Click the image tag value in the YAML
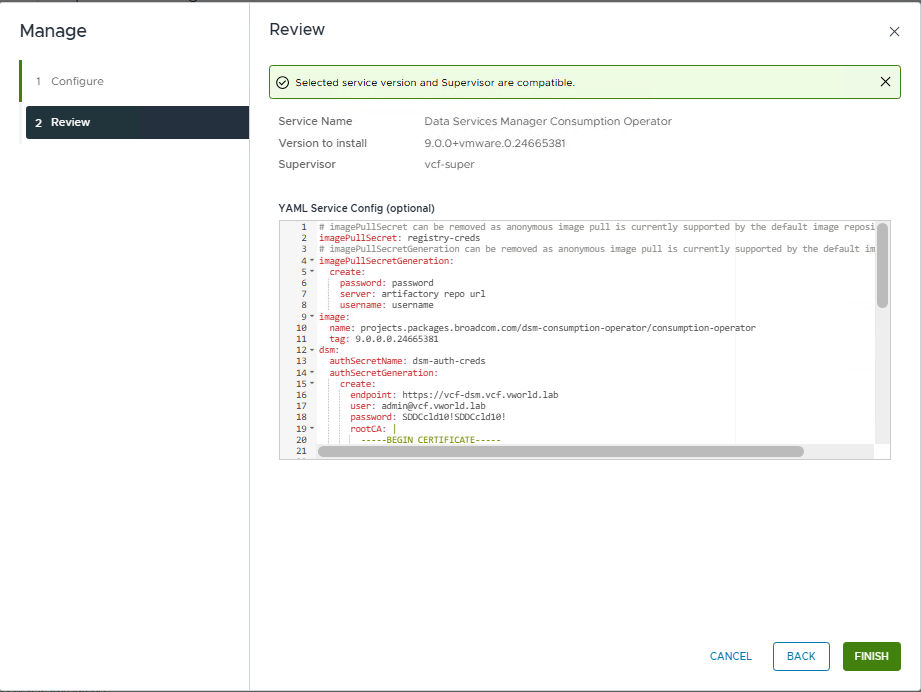The height and width of the screenshot is (692, 921). coord(395,339)
